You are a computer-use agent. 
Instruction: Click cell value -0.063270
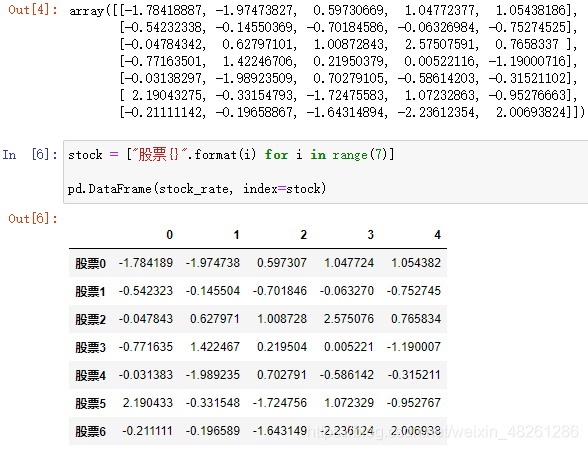[347, 291]
